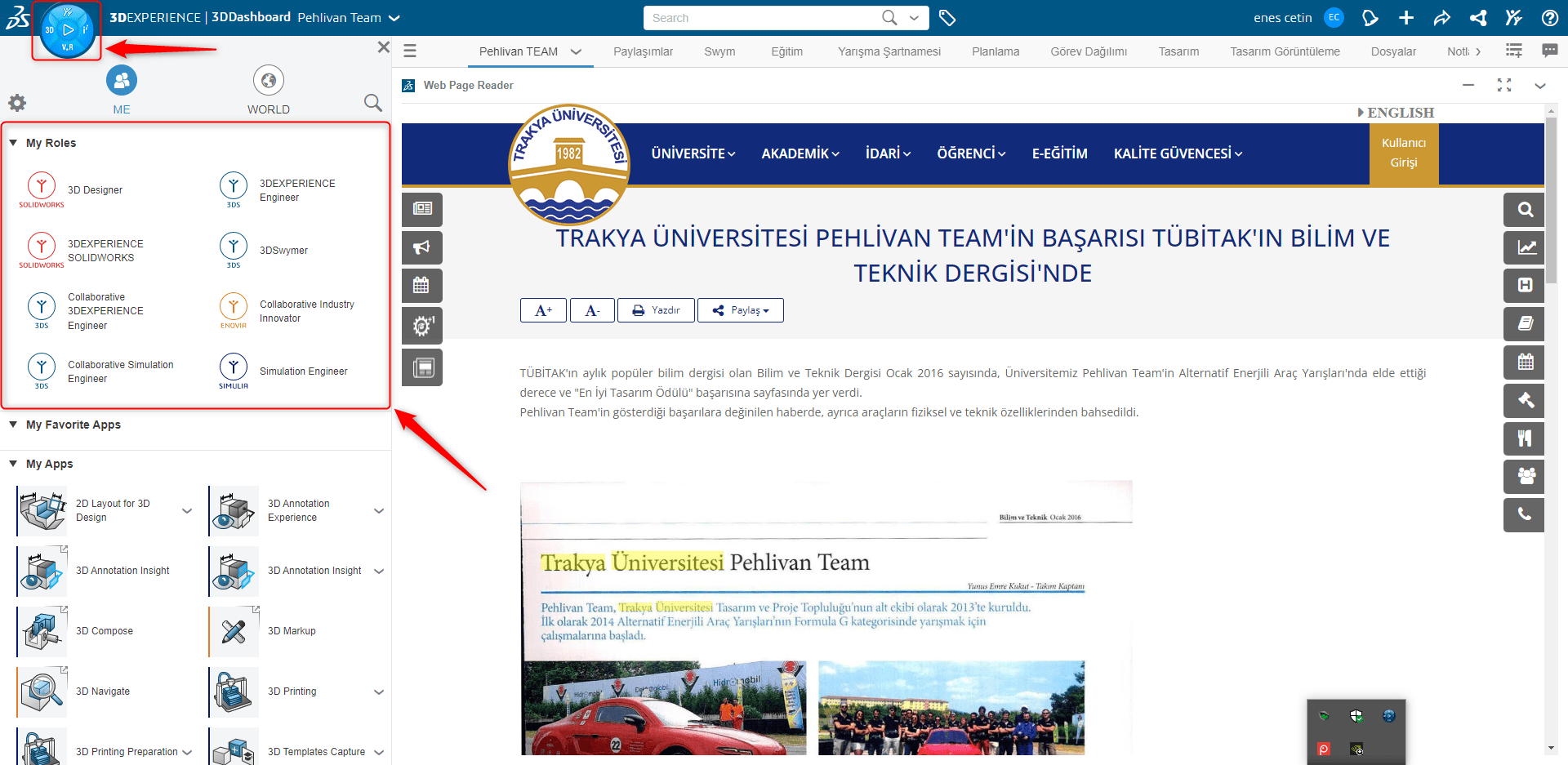Open the tag icon in top bar

[x=947, y=18]
